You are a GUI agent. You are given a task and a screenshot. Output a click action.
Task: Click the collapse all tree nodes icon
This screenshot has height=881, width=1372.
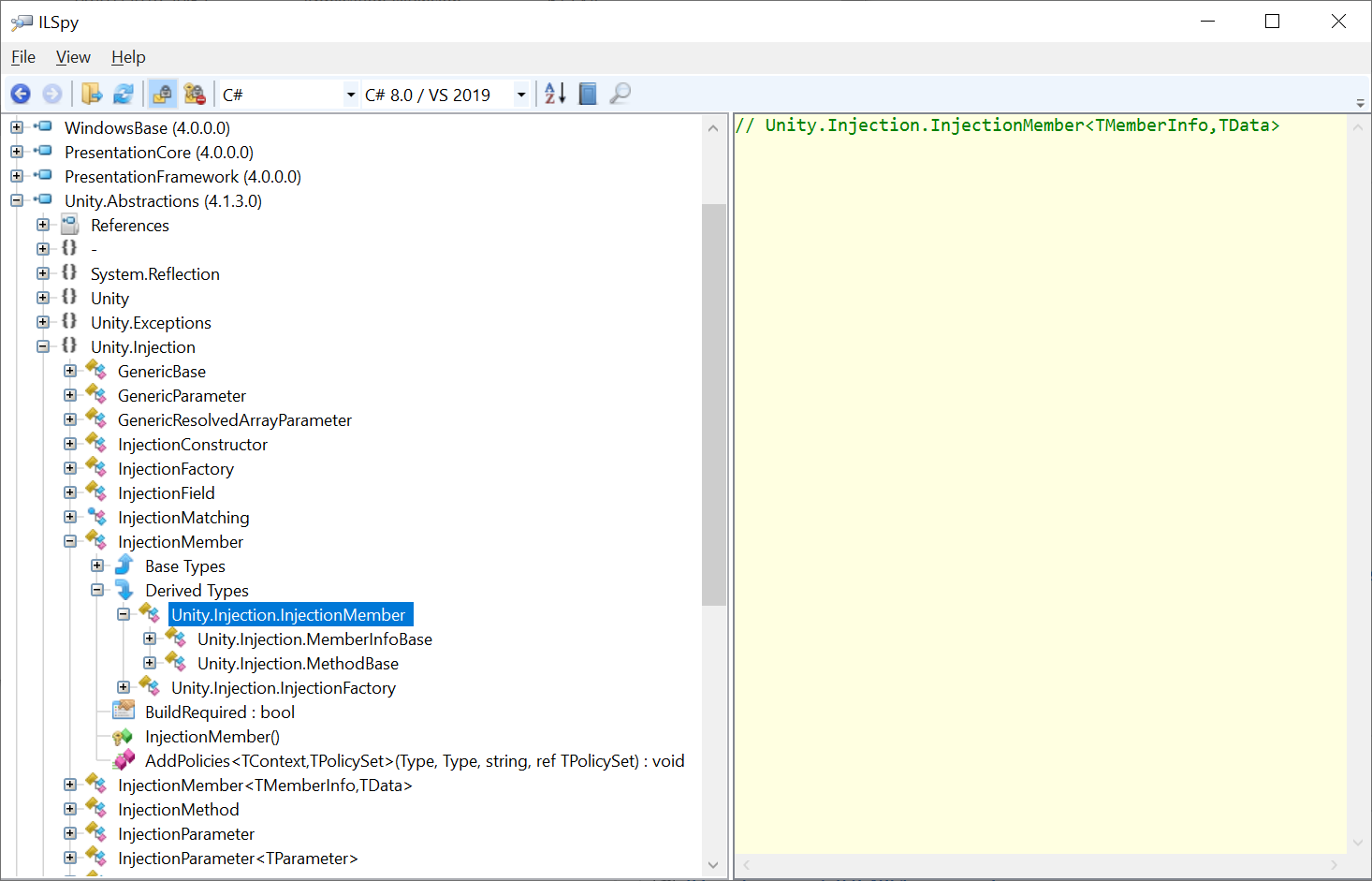click(587, 94)
